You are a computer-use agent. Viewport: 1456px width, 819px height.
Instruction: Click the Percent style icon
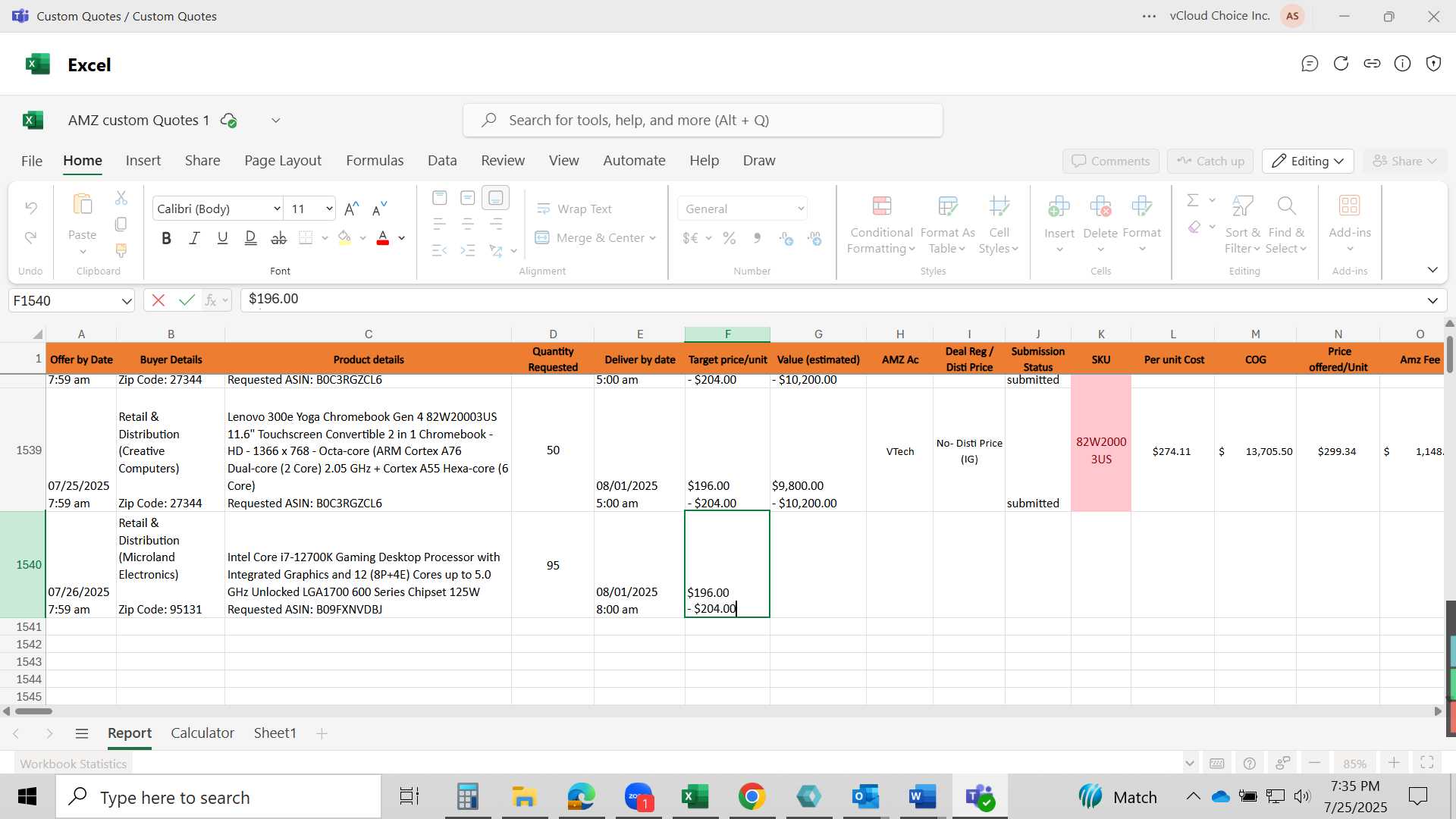click(x=730, y=238)
